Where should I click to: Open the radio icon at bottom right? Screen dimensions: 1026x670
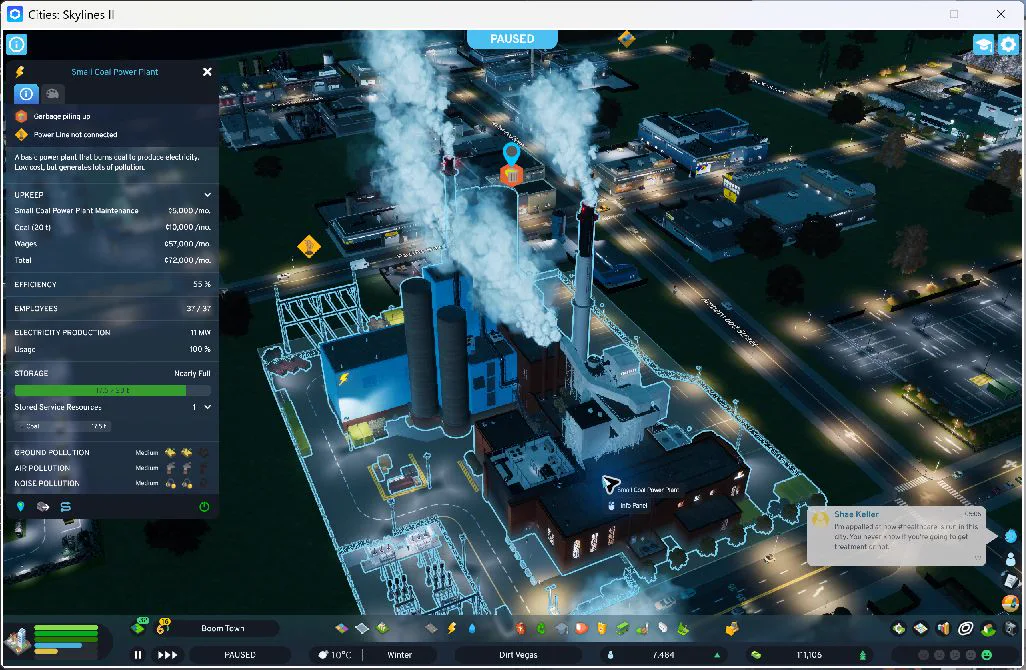click(x=1010, y=602)
